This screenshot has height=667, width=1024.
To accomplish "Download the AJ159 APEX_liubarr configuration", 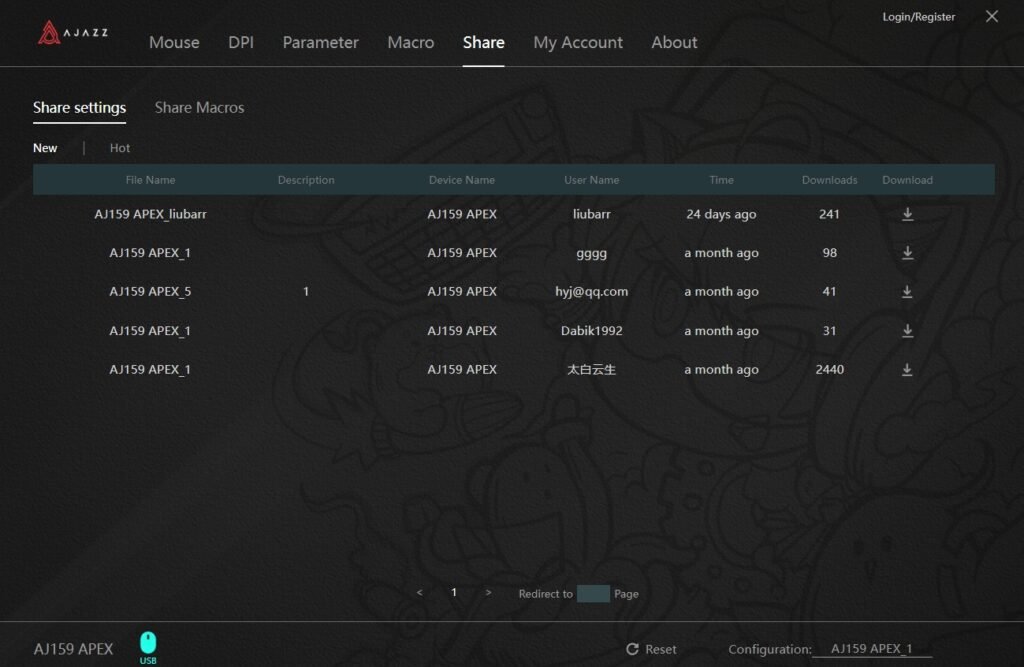I will 907,214.
